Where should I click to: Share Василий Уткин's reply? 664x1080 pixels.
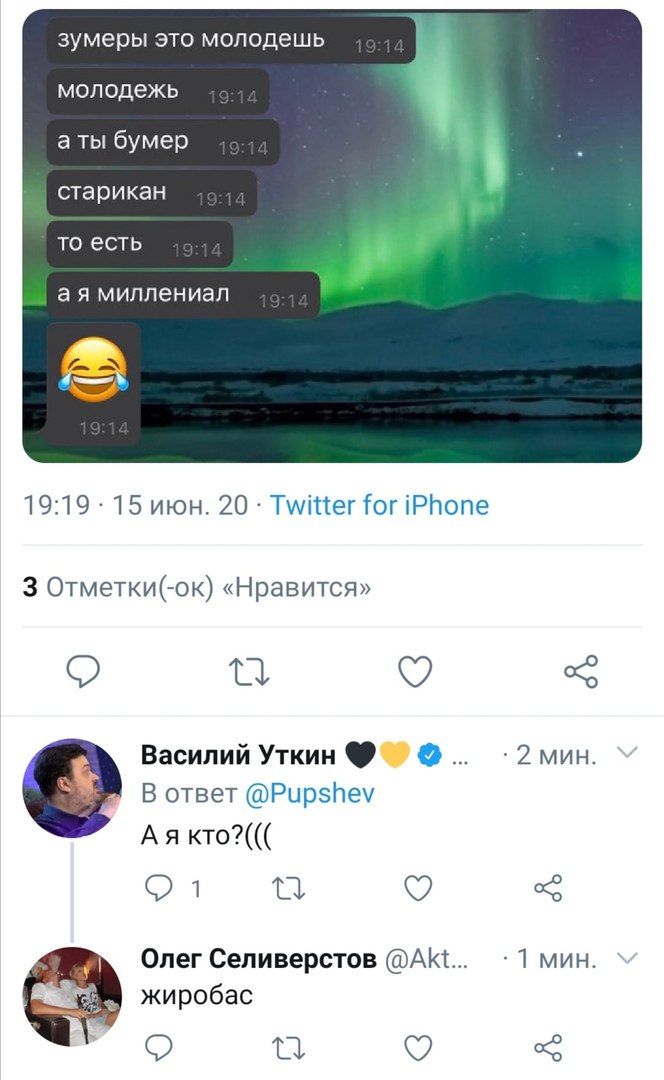548,887
